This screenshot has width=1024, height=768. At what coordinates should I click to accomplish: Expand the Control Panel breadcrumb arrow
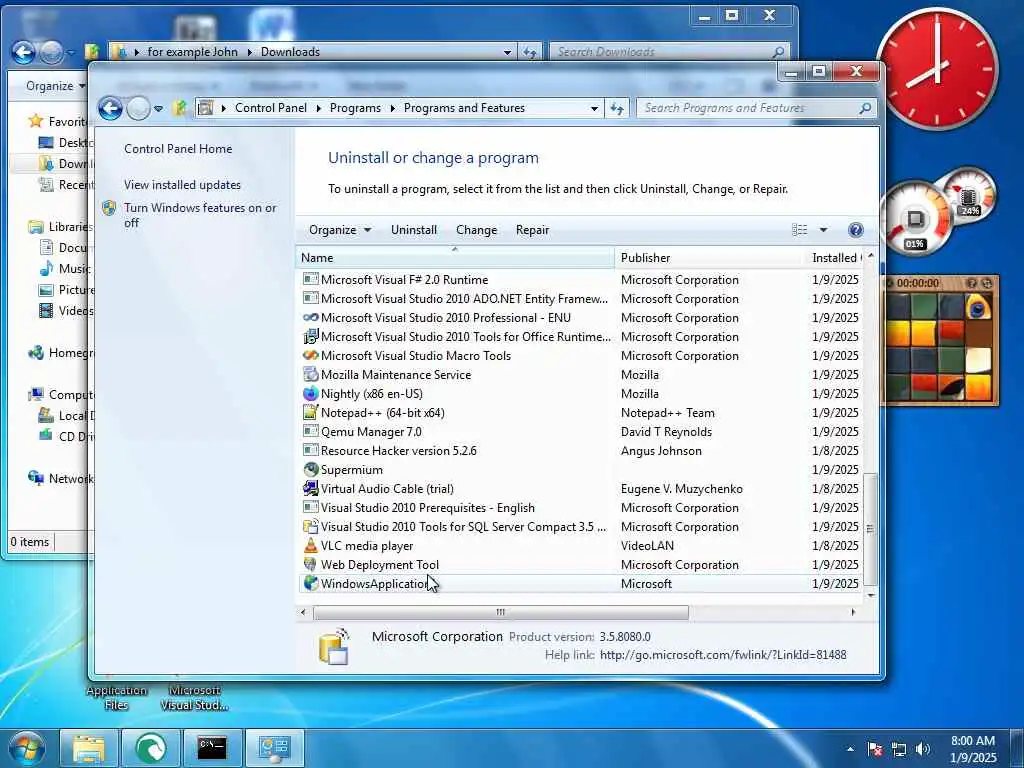pos(319,108)
